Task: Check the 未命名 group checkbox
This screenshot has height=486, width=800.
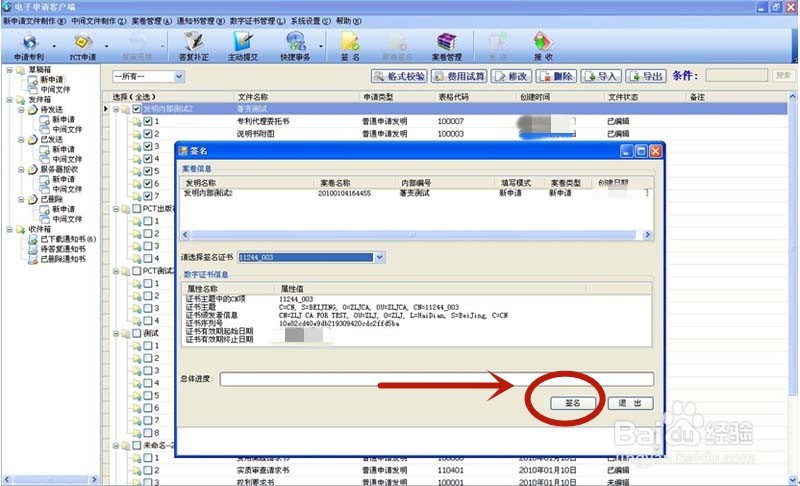Action: point(137,445)
